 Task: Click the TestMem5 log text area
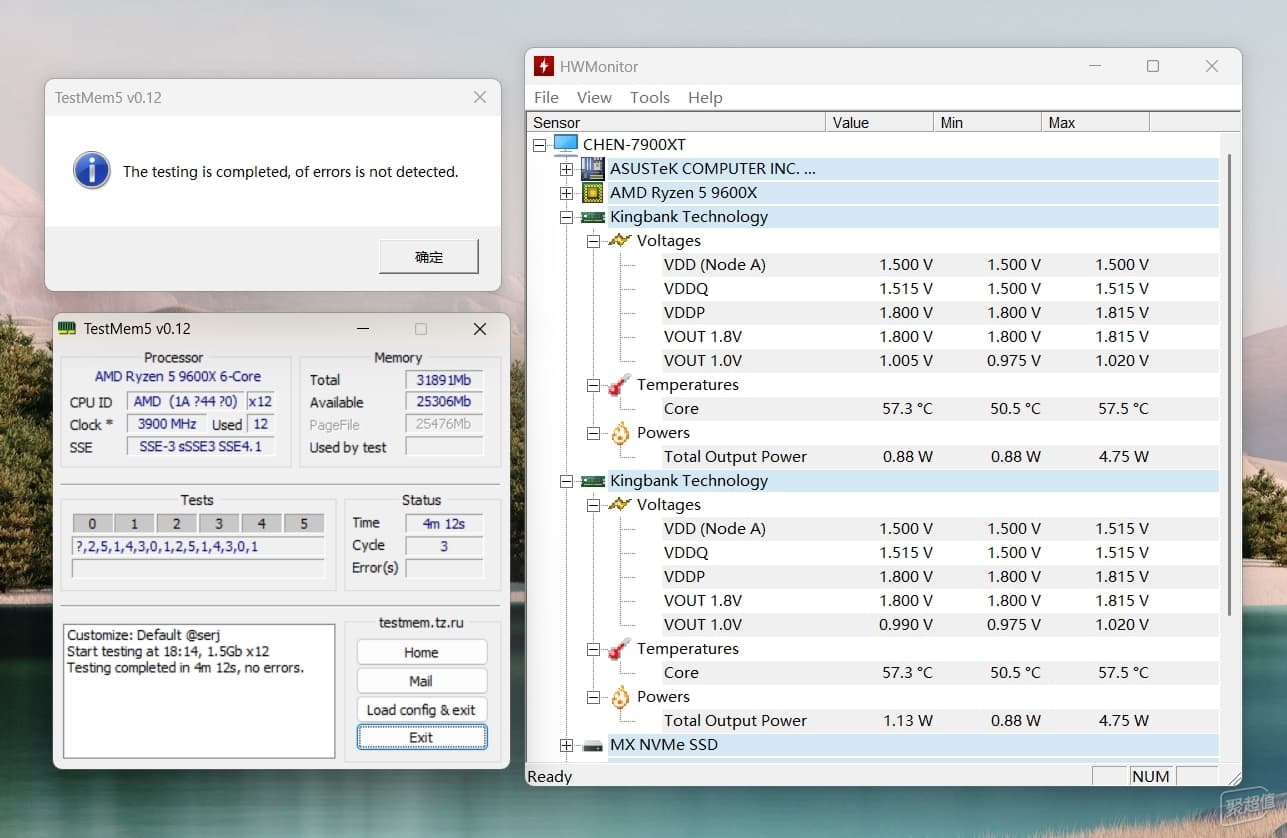[x=199, y=691]
